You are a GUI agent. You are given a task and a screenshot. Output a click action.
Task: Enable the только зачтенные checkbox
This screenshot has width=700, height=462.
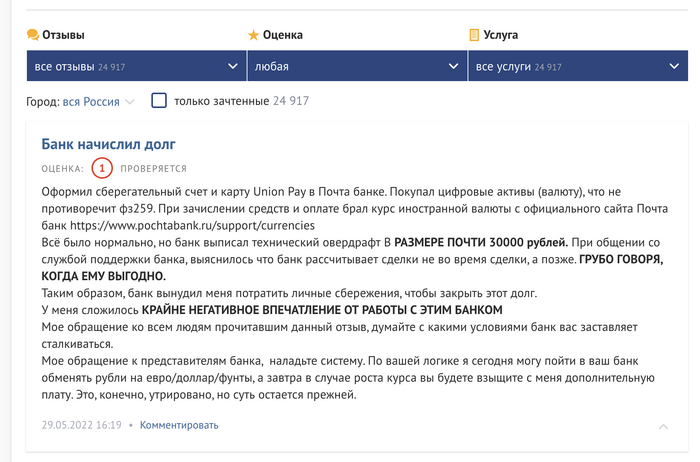[159, 100]
